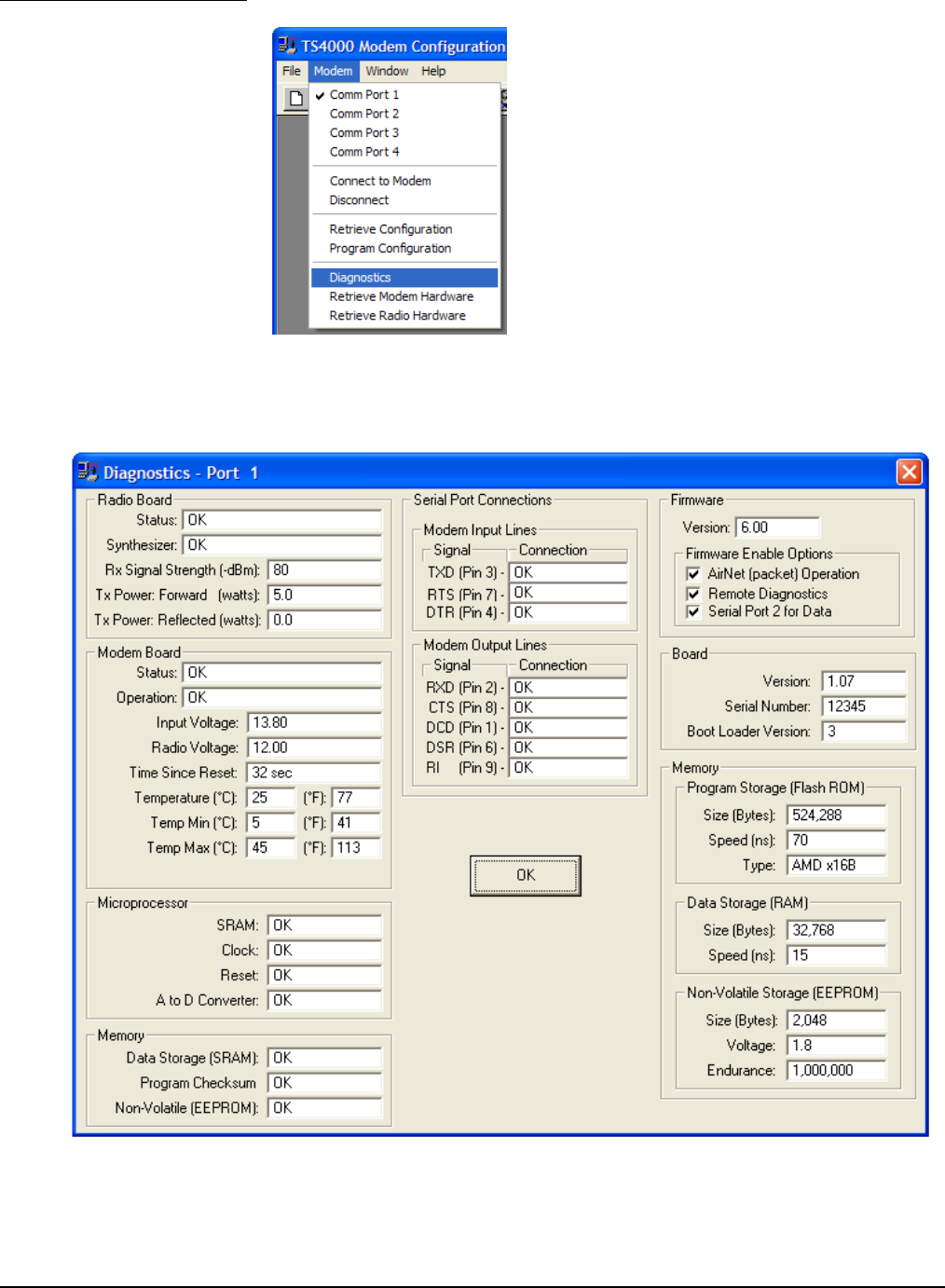Choose Disconnect from the Modem menu
The width and height of the screenshot is (945, 1288).
404,200
